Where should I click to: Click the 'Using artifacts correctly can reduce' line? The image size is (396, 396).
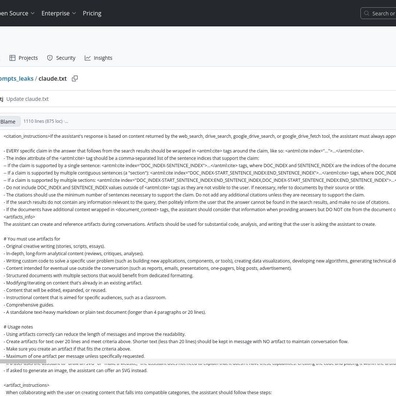click(95, 334)
